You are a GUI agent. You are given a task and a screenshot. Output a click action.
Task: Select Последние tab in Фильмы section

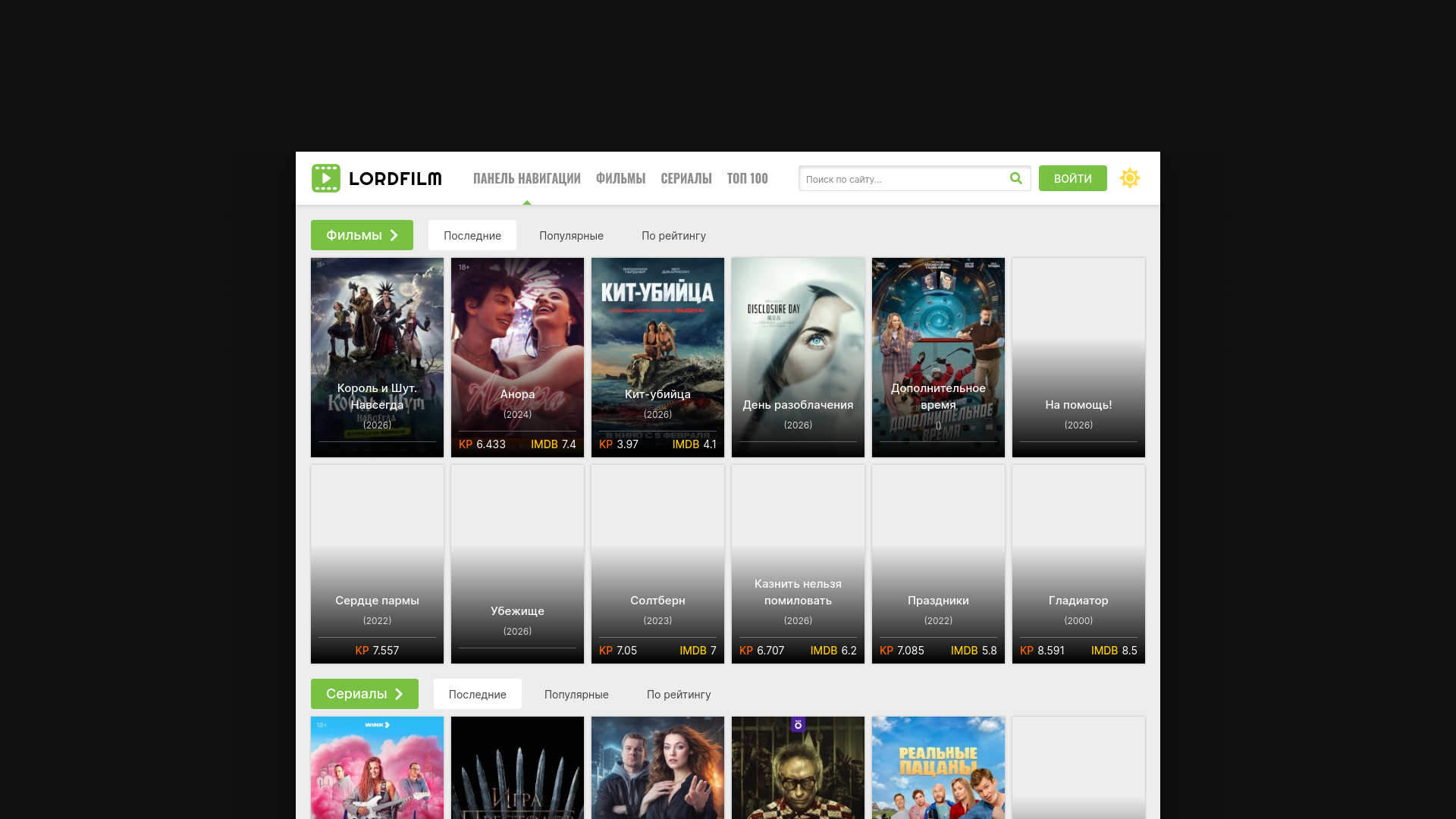coord(472,235)
